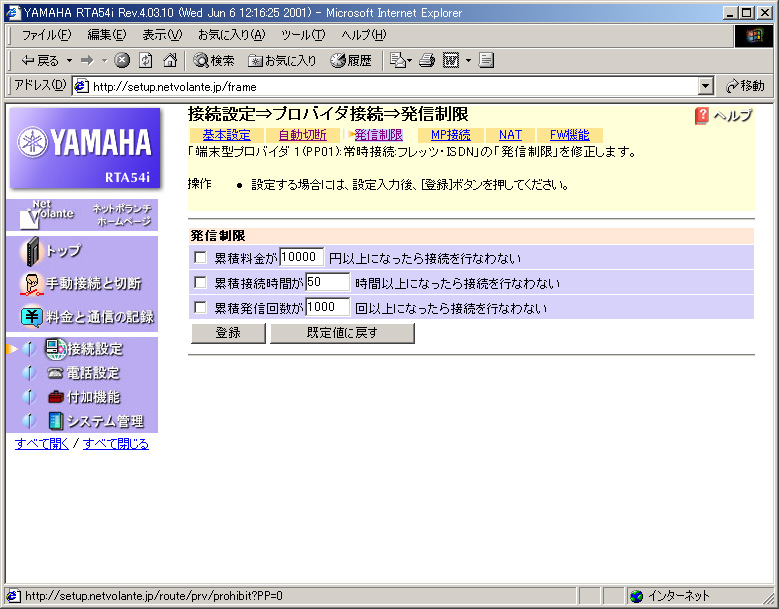The image size is (779, 609).
Task: Expand the 電話設定 tree section
Action: point(29,373)
